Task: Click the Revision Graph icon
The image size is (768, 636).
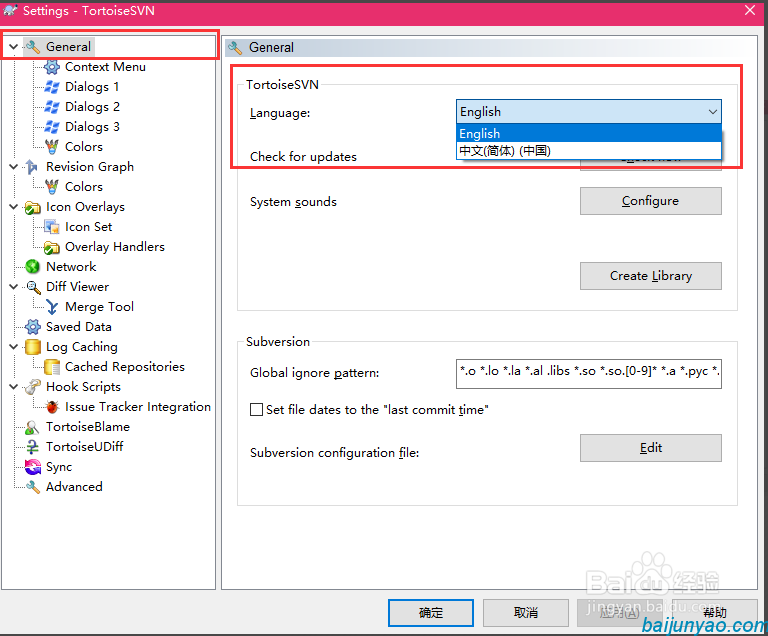Action: click(x=31, y=167)
